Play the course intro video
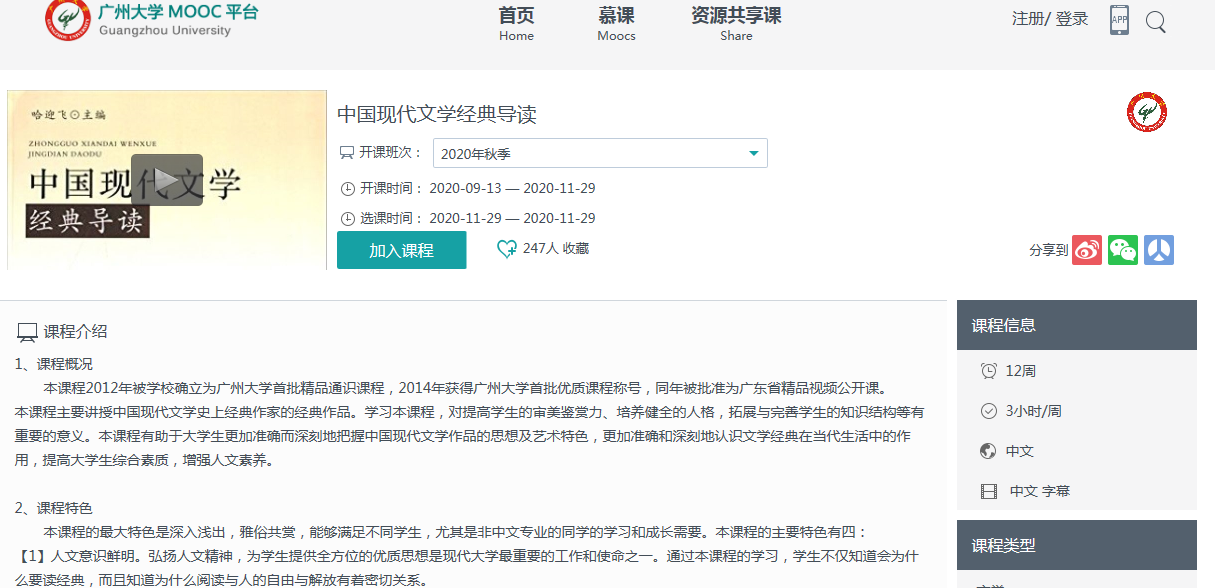The image size is (1215, 588). 167,180
